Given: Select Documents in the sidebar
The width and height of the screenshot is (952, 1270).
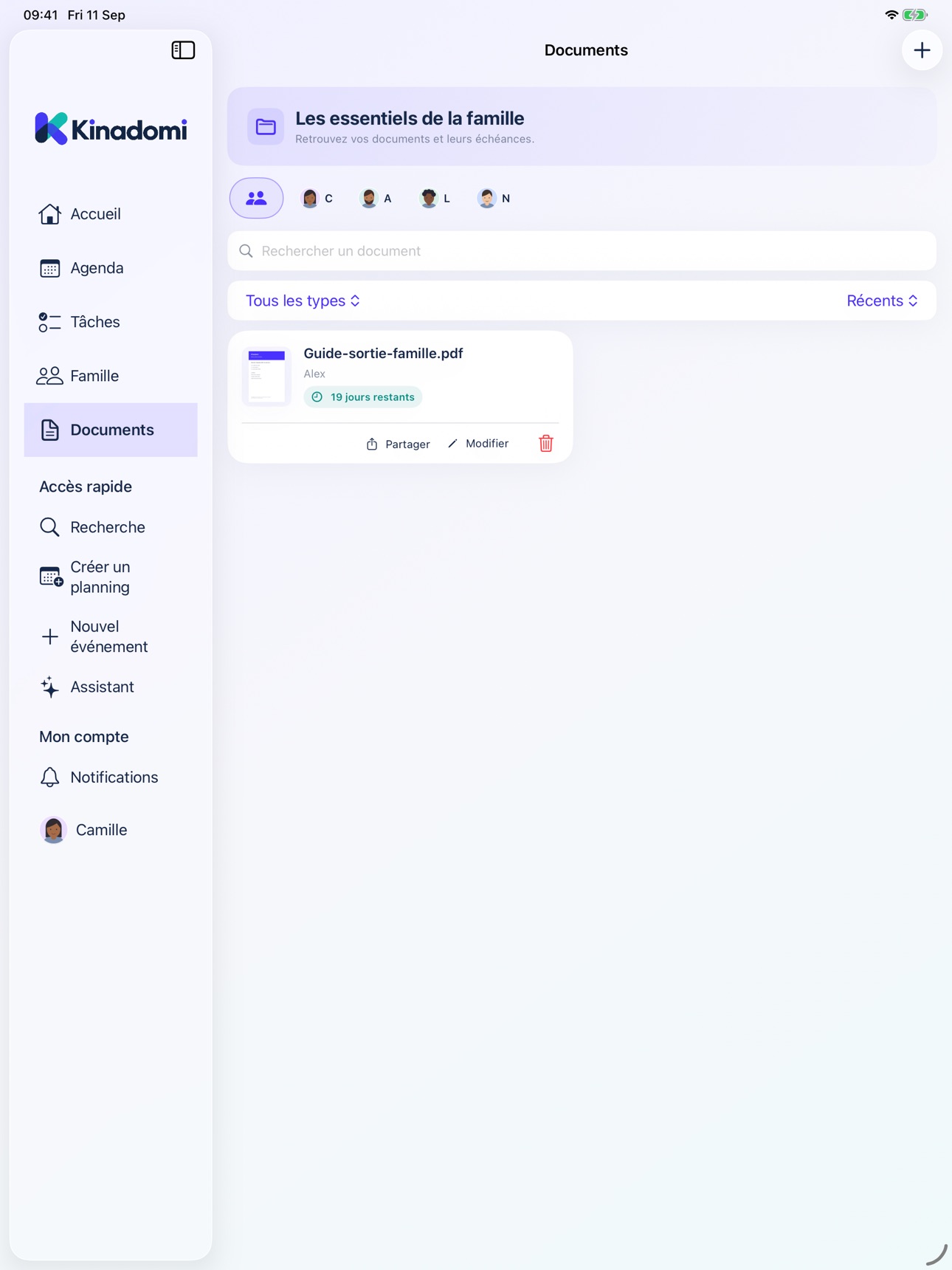Looking at the screenshot, I should 111,430.
